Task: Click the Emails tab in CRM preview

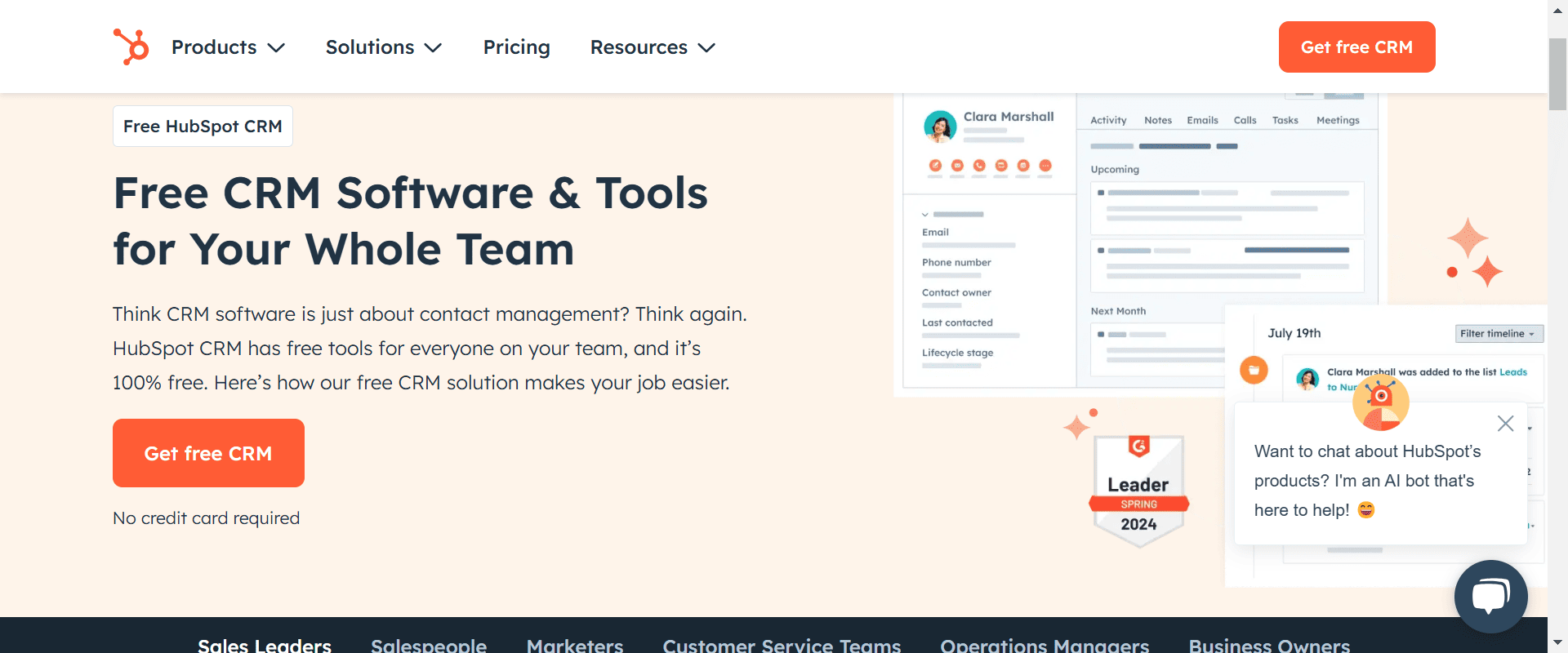Action: tap(1202, 120)
